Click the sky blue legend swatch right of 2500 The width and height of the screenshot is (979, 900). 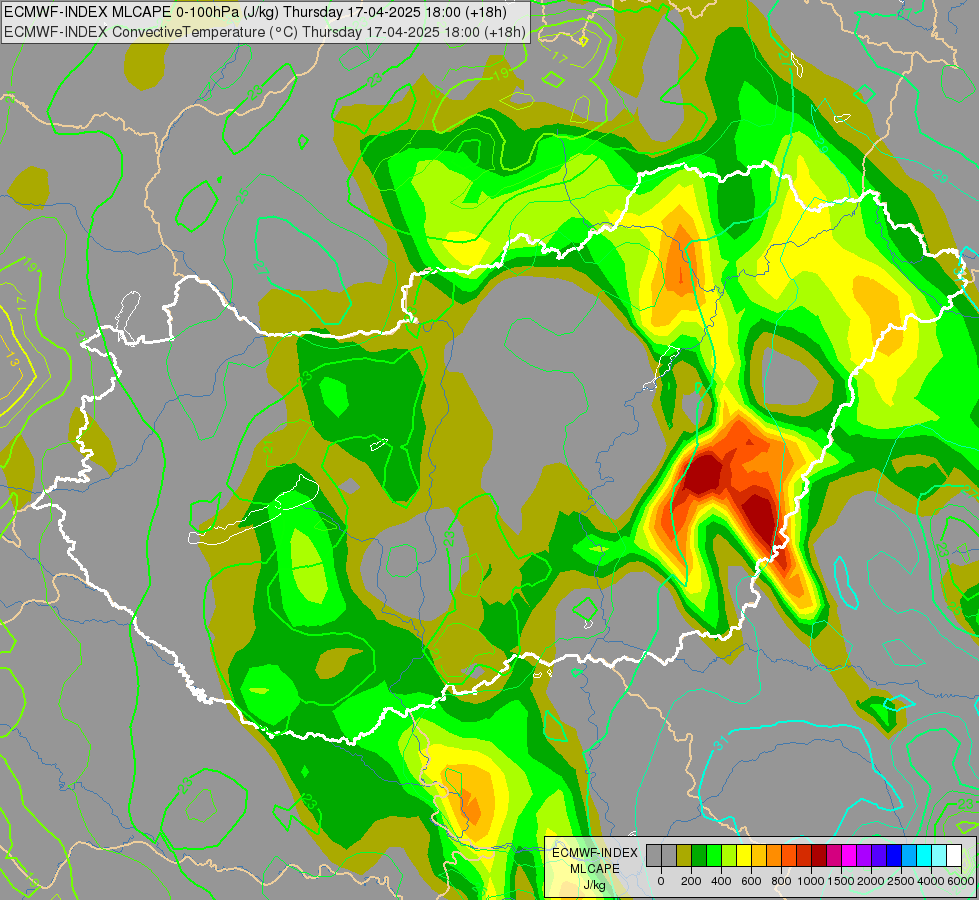[x=910, y=855]
